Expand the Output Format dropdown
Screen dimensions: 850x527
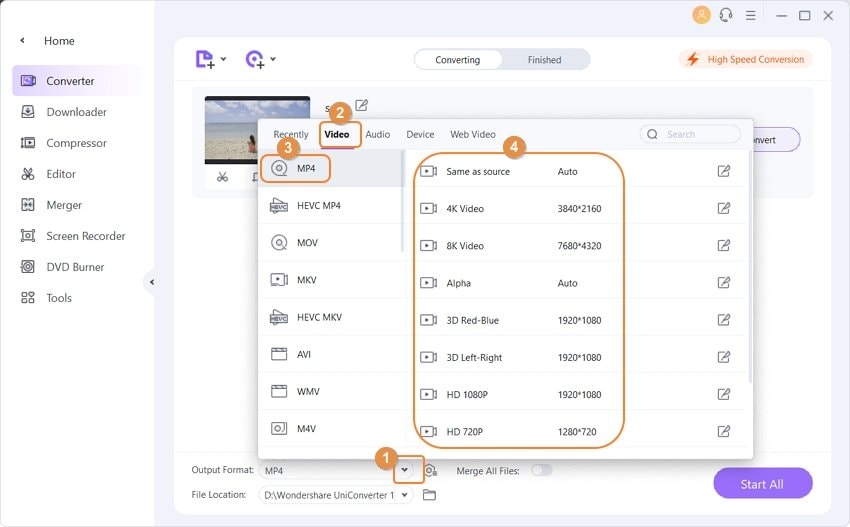click(x=404, y=470)
